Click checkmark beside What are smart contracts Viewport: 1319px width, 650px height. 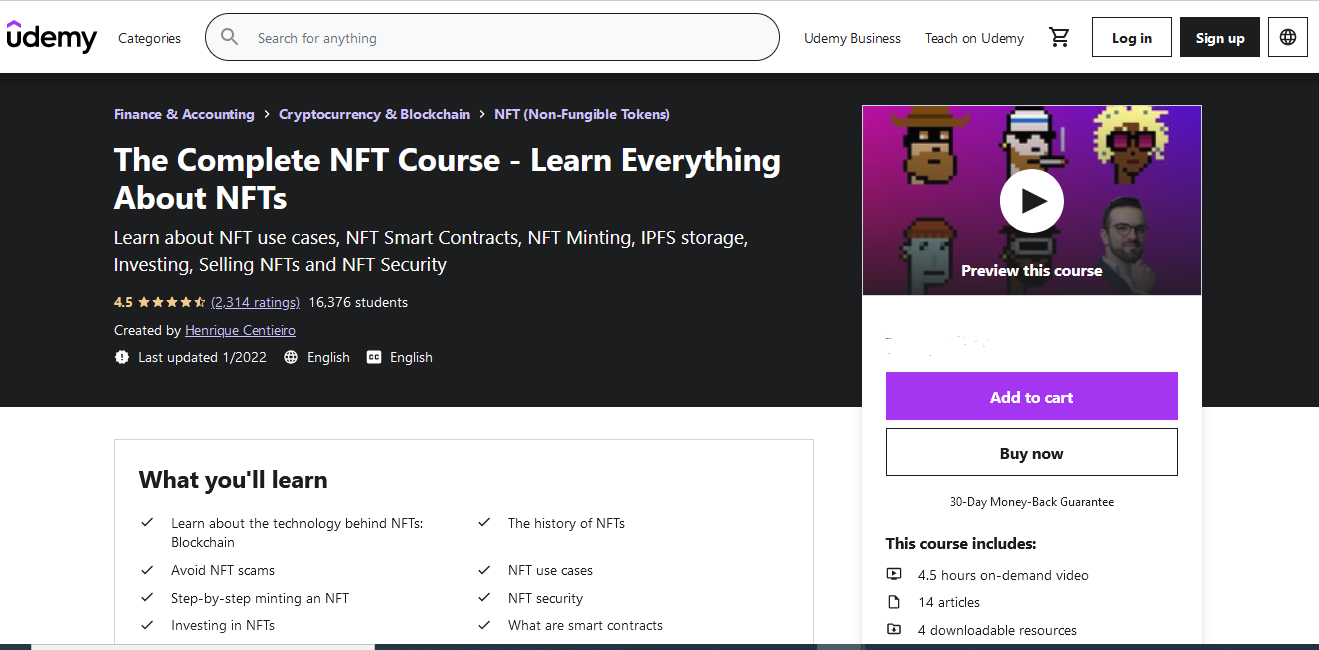tap(484, 625)
